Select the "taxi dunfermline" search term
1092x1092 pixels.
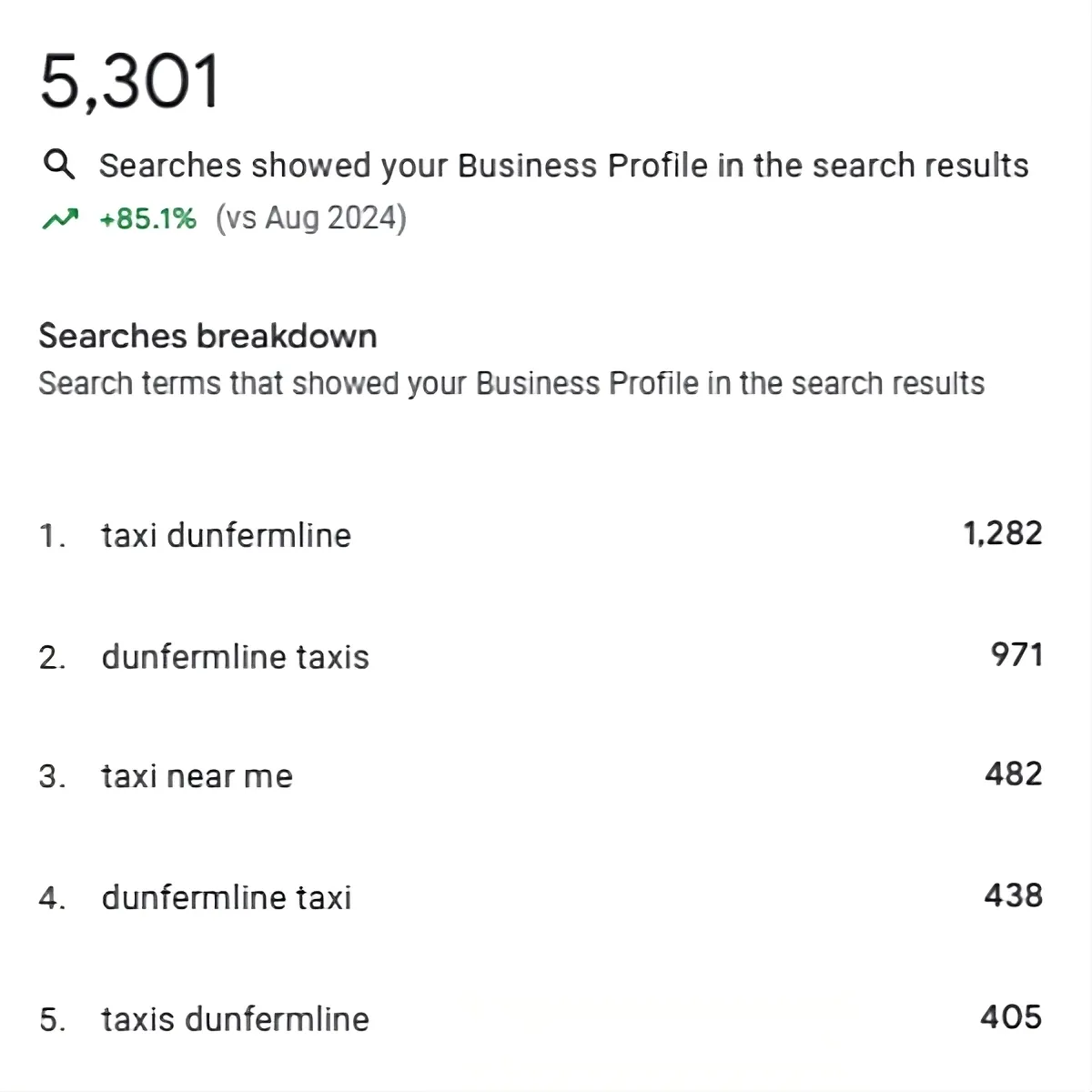pos(226,535)
